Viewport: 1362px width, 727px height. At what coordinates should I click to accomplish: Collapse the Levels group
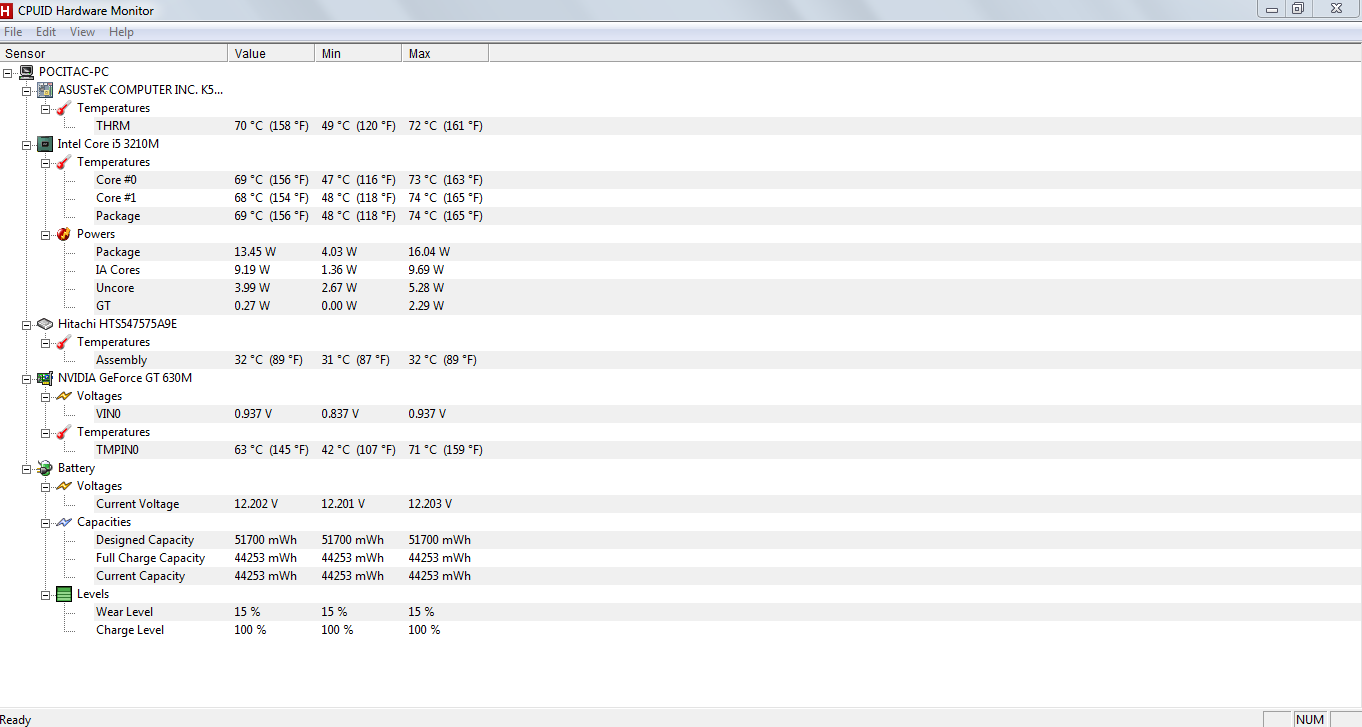pyautogui.click(x=46, y=594)
